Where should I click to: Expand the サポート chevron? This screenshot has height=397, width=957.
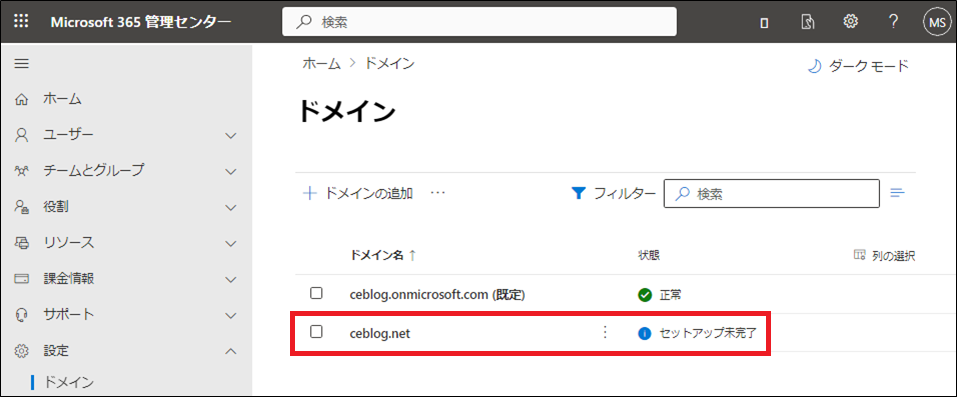click(x=231, y=316)
